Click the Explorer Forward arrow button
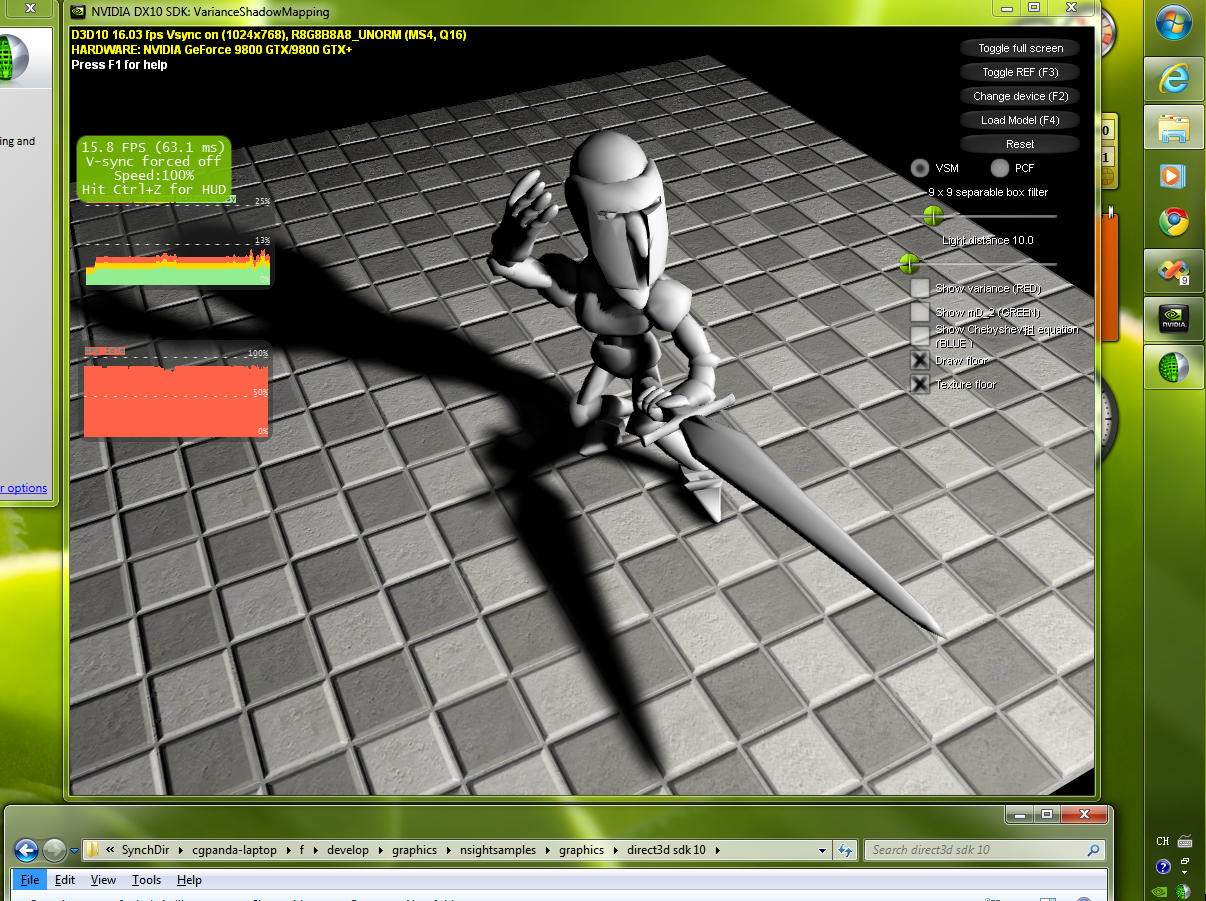 click(x=55, y=850)
